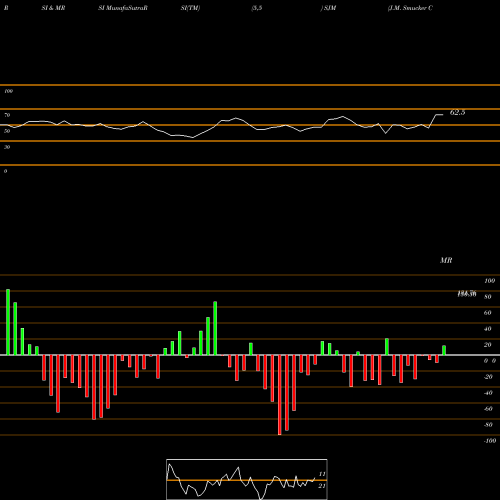Image resolution: width=500 pixels, height=500 pixels.
Task: Click the '11' label in mini chart
Action: pos(322,474)
